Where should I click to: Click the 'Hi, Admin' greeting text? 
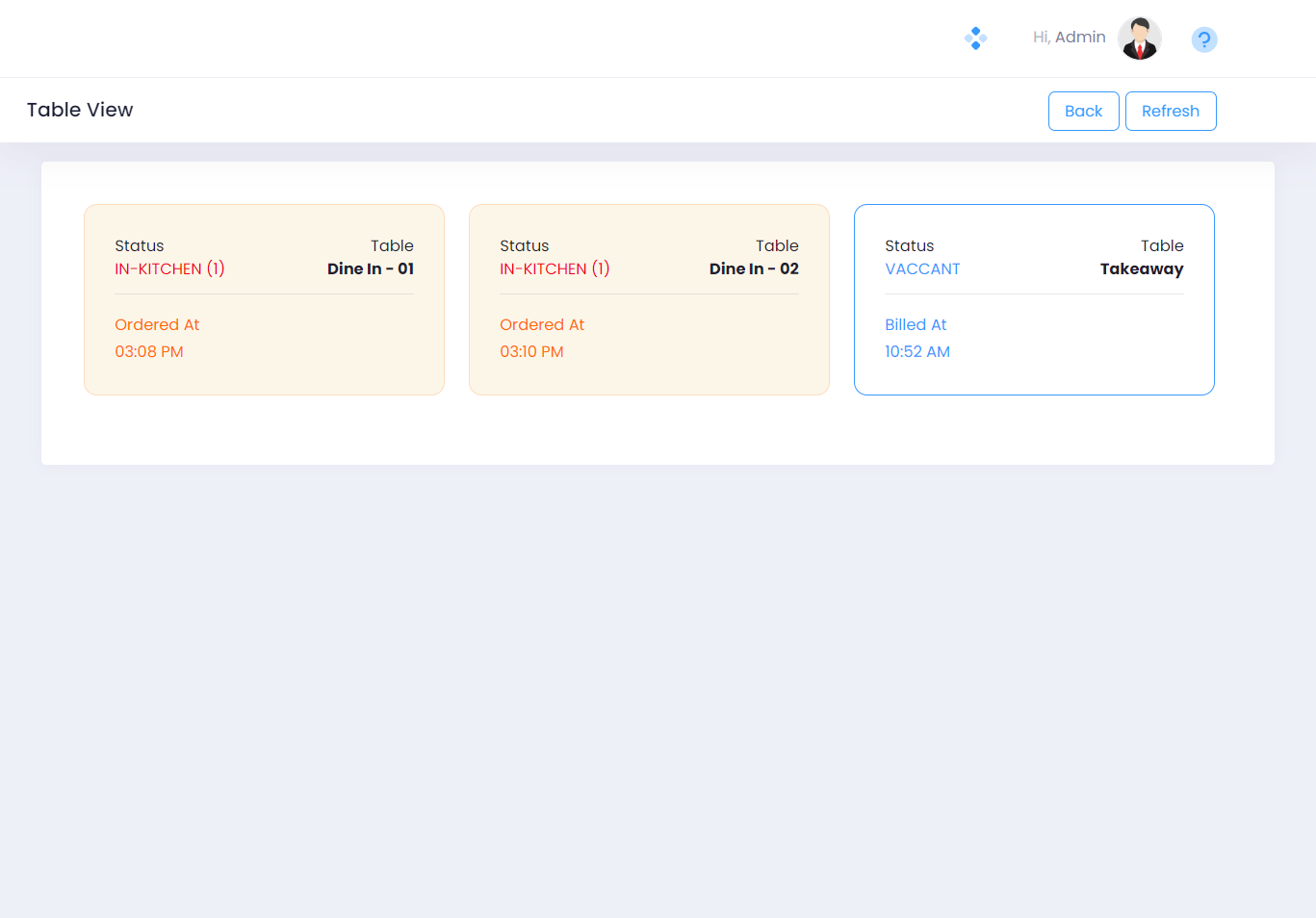(1069, 38)
